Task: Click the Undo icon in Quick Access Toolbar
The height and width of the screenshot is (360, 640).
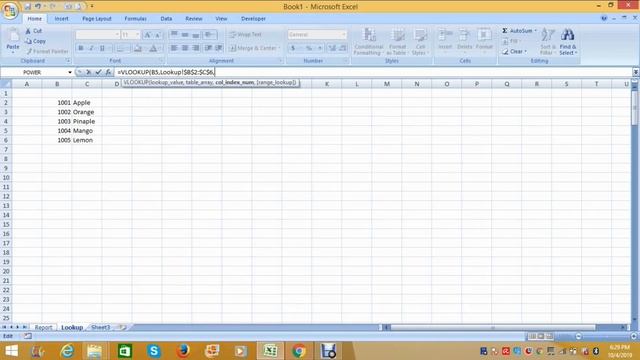Action: pos(38,7)
